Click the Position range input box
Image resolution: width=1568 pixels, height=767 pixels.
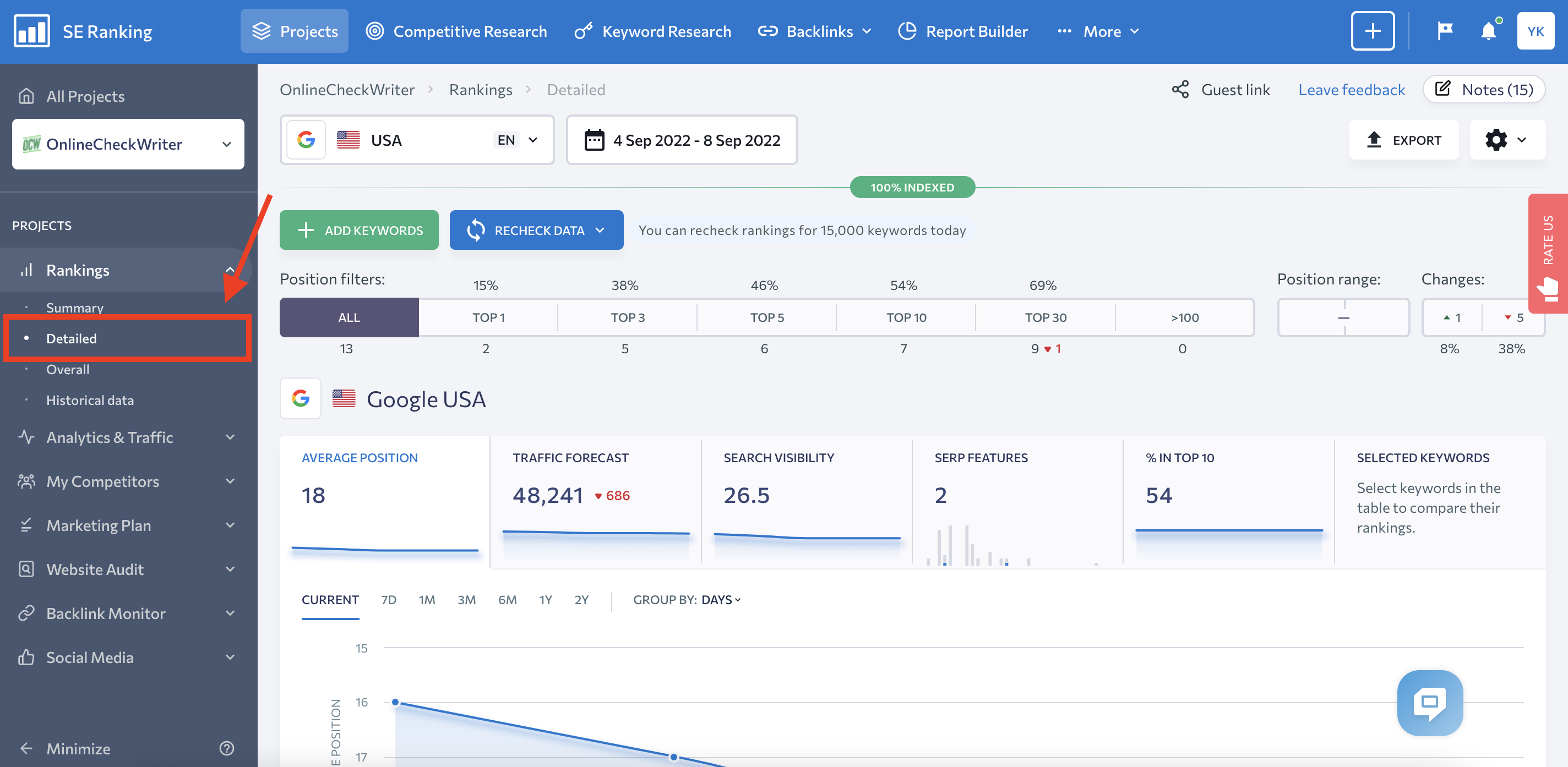pyautogui.click(x=1343, y=317)
